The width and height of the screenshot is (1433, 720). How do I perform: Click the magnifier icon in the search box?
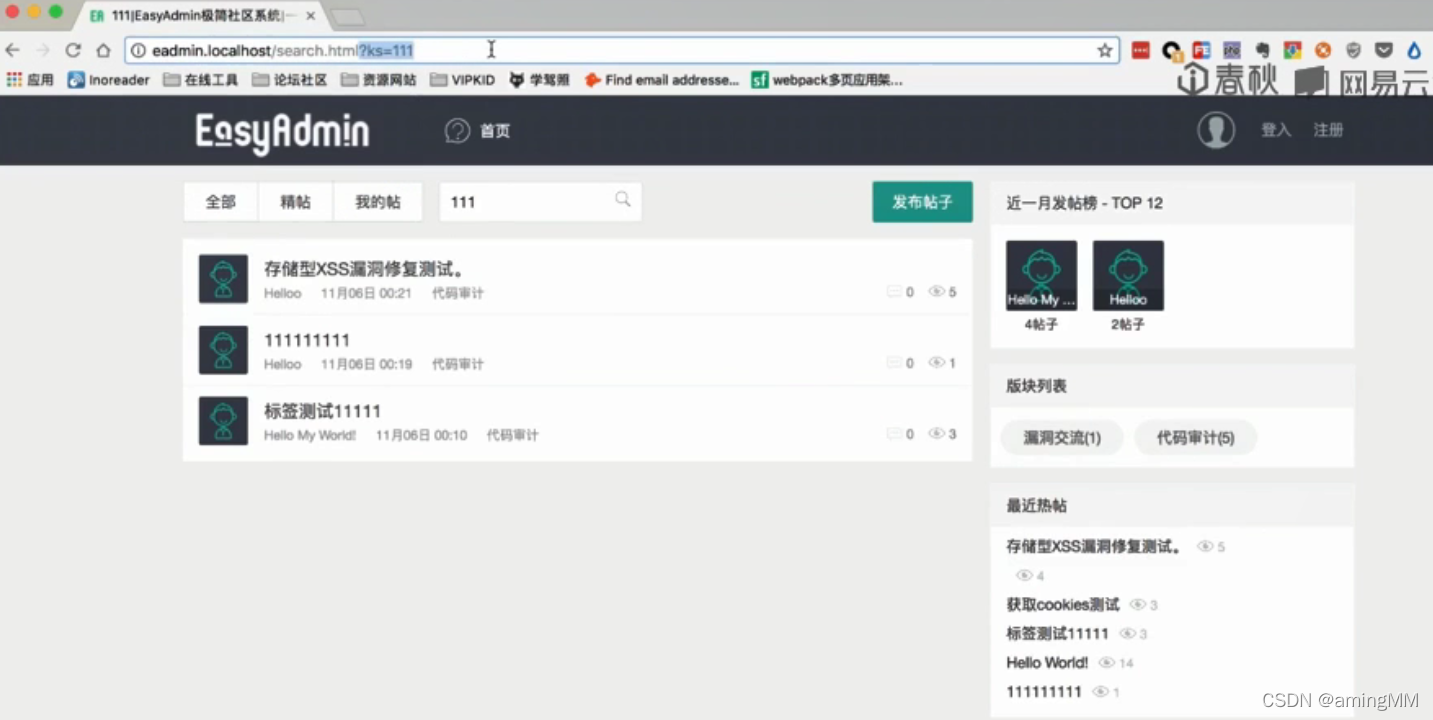click(623, 201)
